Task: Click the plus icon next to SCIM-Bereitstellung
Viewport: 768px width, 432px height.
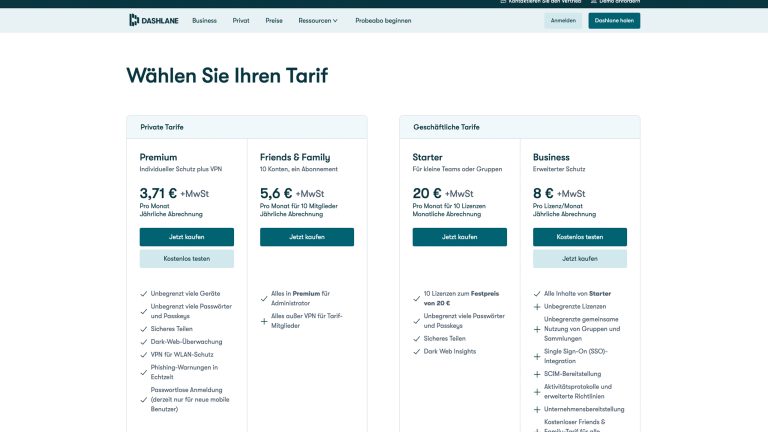Action: (537, 373)
